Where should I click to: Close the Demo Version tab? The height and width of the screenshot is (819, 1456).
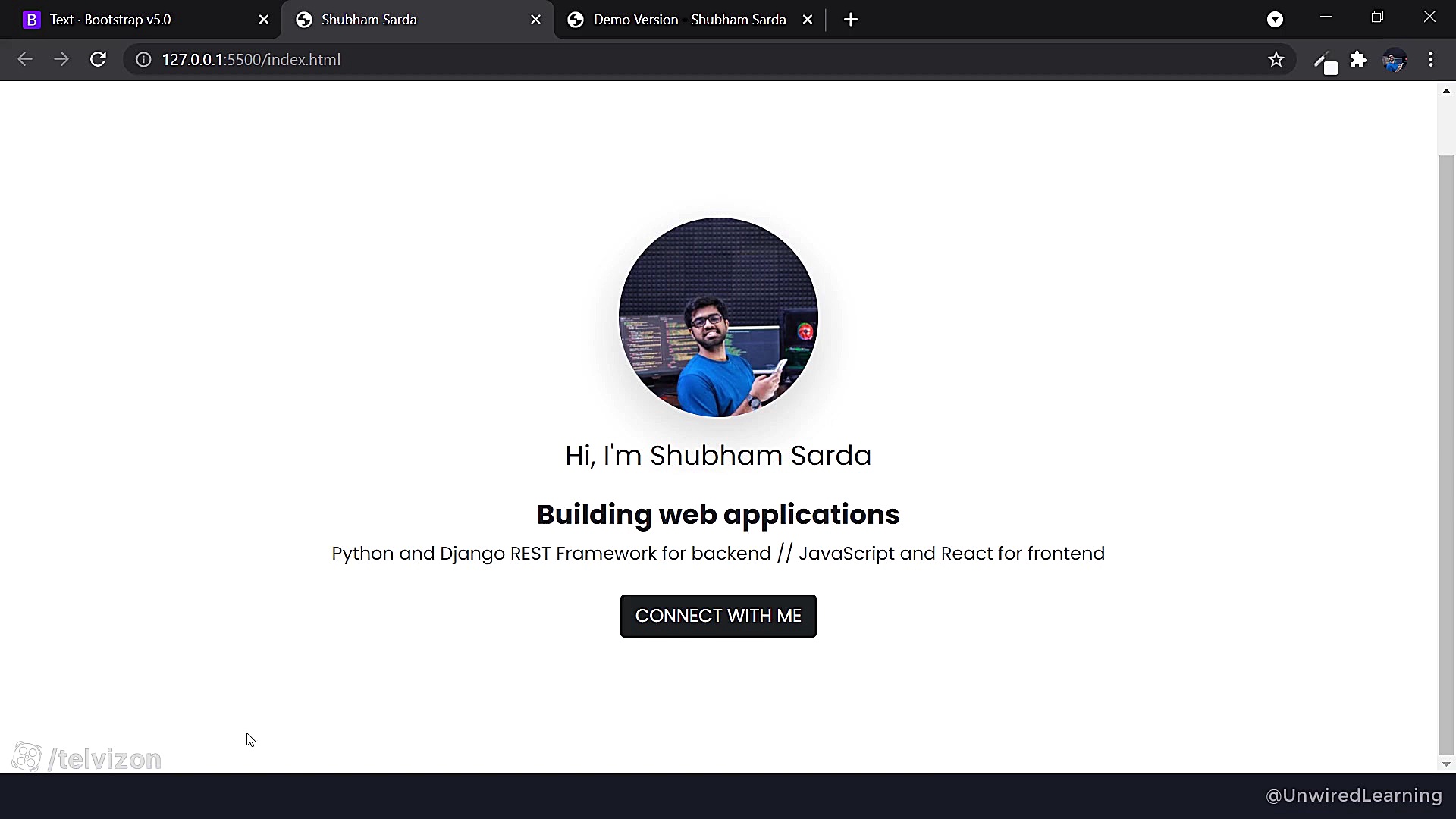point(807,19)
